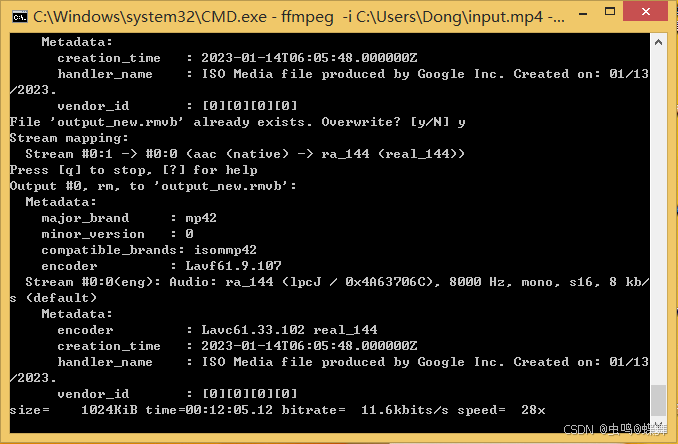The image size is (678, 444).
Task: Open the CMD system menu icon
Action: pyautogui.click(x=19, y=16)
